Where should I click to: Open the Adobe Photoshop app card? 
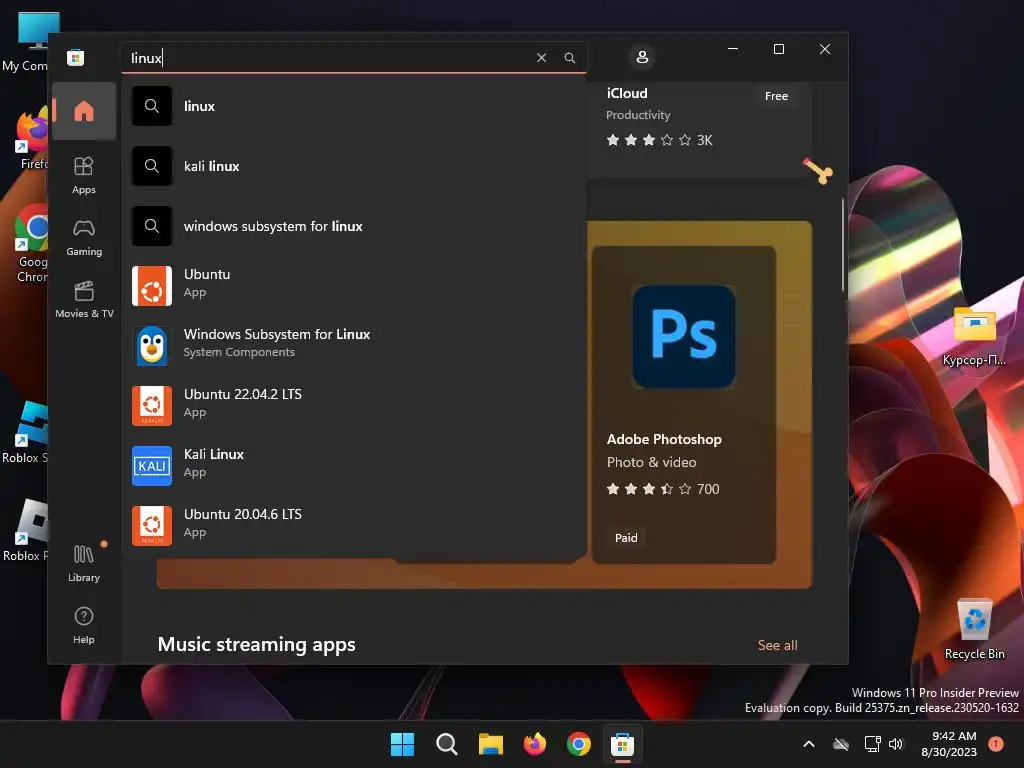click(684, 405)
